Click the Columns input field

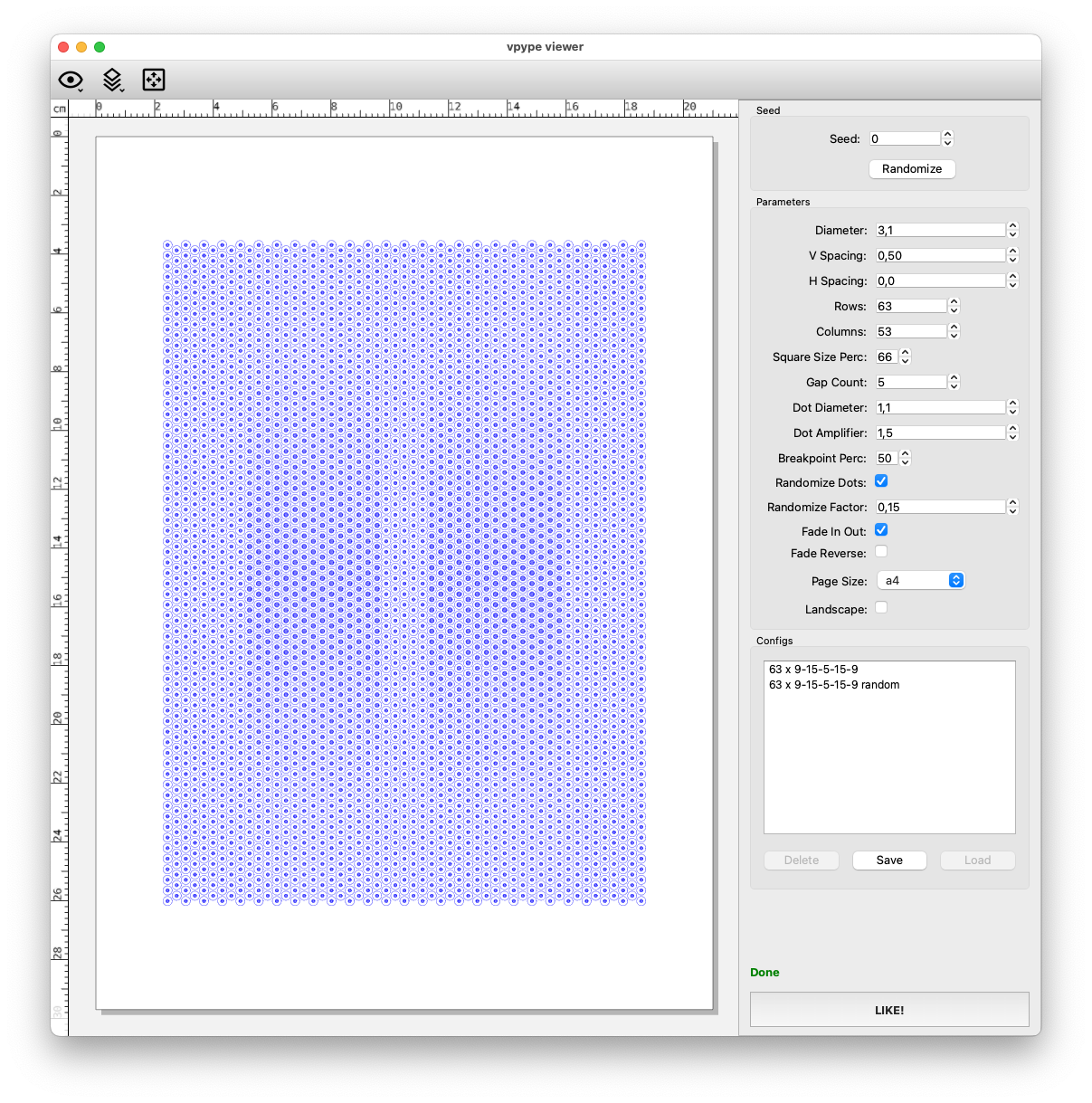click(910, 331)
